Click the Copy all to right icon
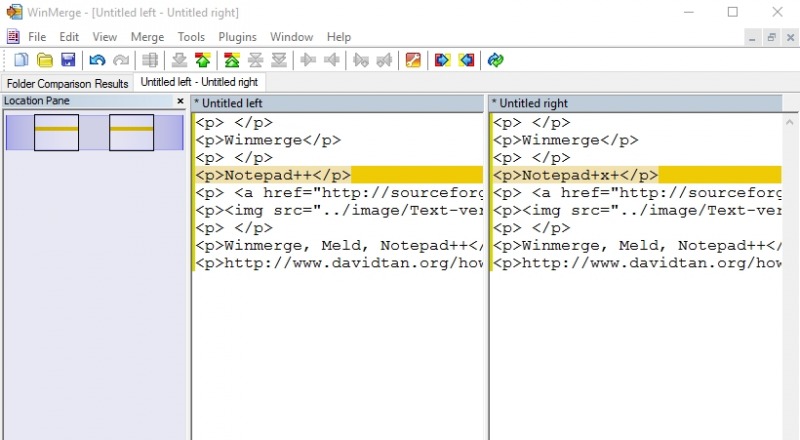 (442, 60)
